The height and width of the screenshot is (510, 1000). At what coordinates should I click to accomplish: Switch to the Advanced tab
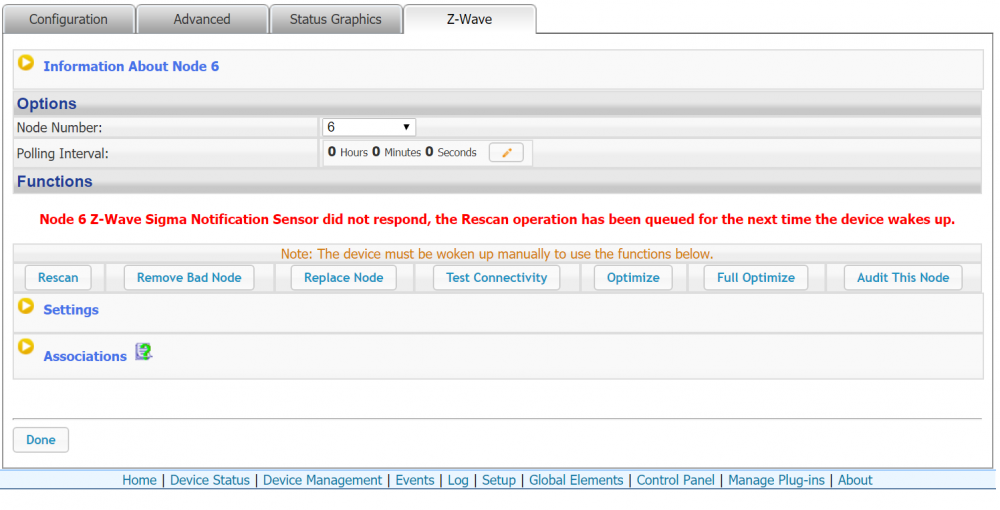[202, 19]
